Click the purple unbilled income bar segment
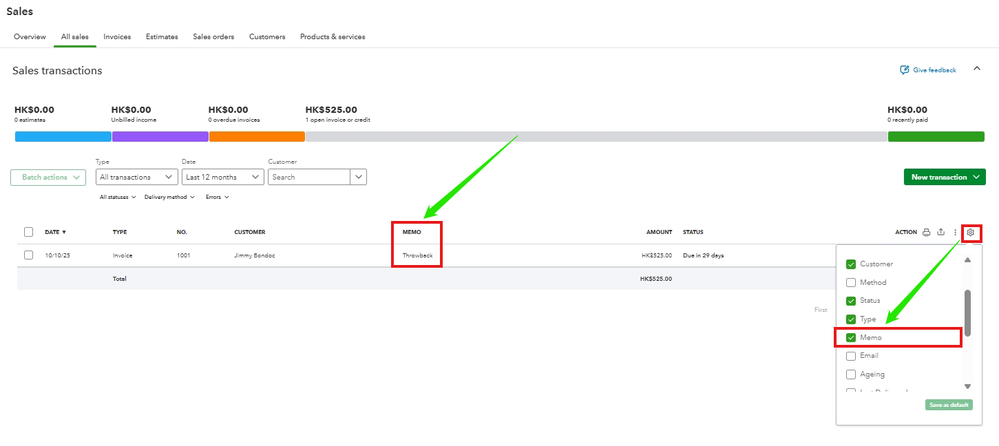 (x=161, y=136)
